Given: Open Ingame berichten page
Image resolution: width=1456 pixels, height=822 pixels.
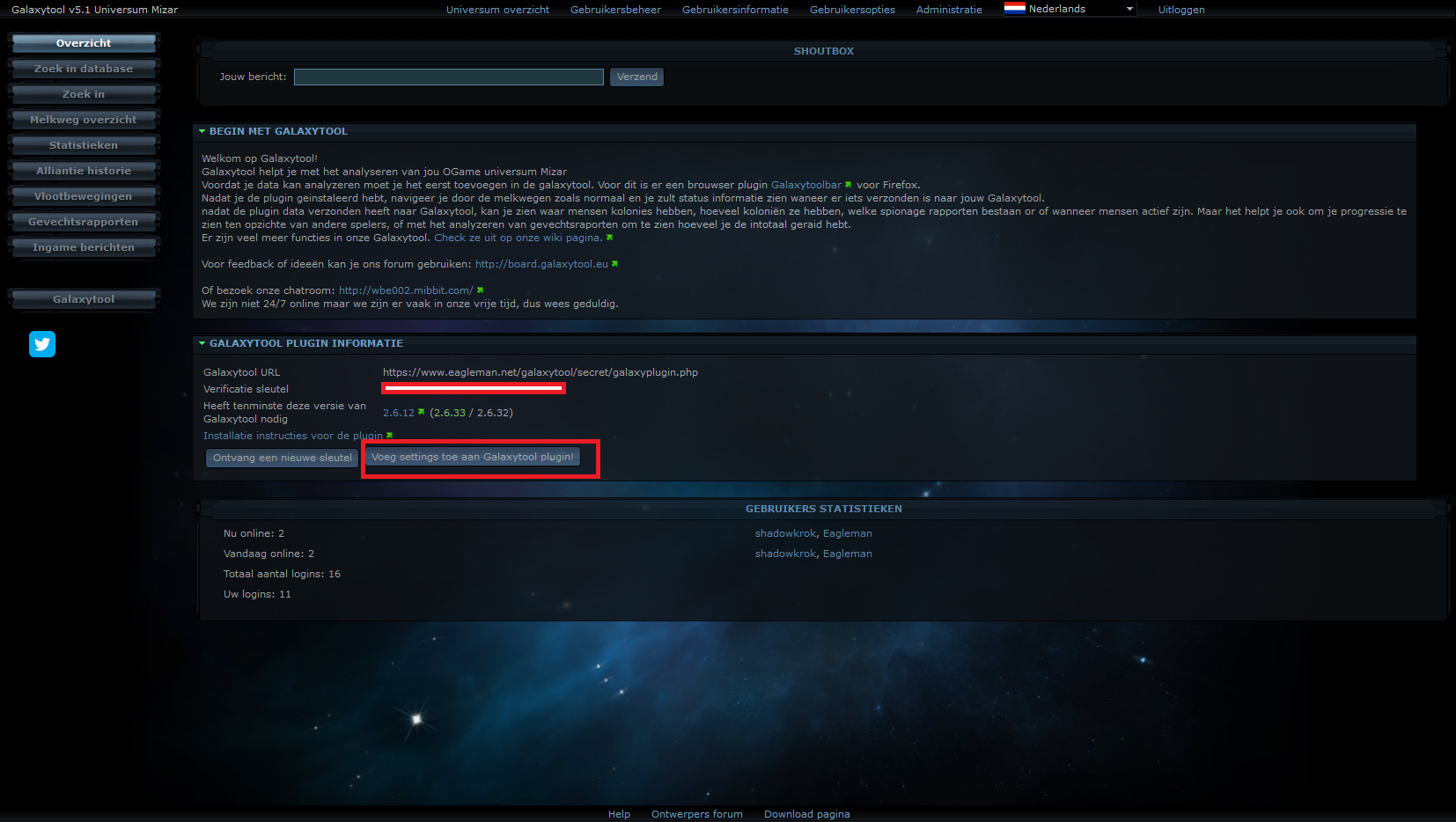Looking at the screenshot, I should (x=84, y=247).
